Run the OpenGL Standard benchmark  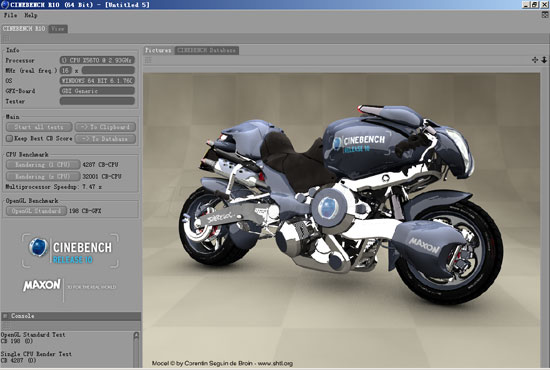36,211
